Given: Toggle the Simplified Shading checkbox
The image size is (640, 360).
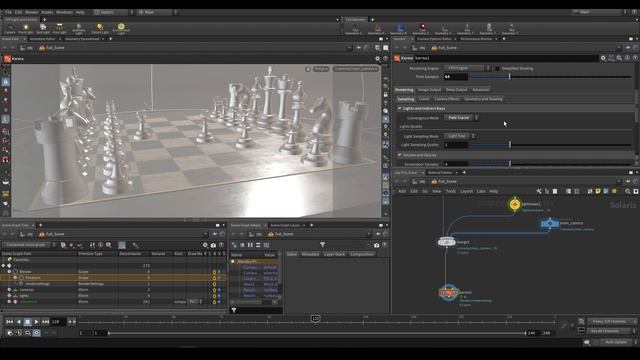Looking at the screenshot, I should point(497,69).
